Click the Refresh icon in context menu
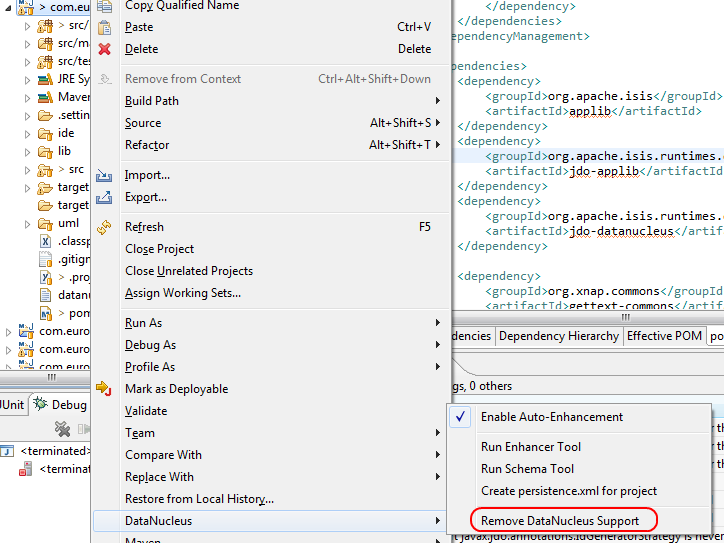 point(104,227)
